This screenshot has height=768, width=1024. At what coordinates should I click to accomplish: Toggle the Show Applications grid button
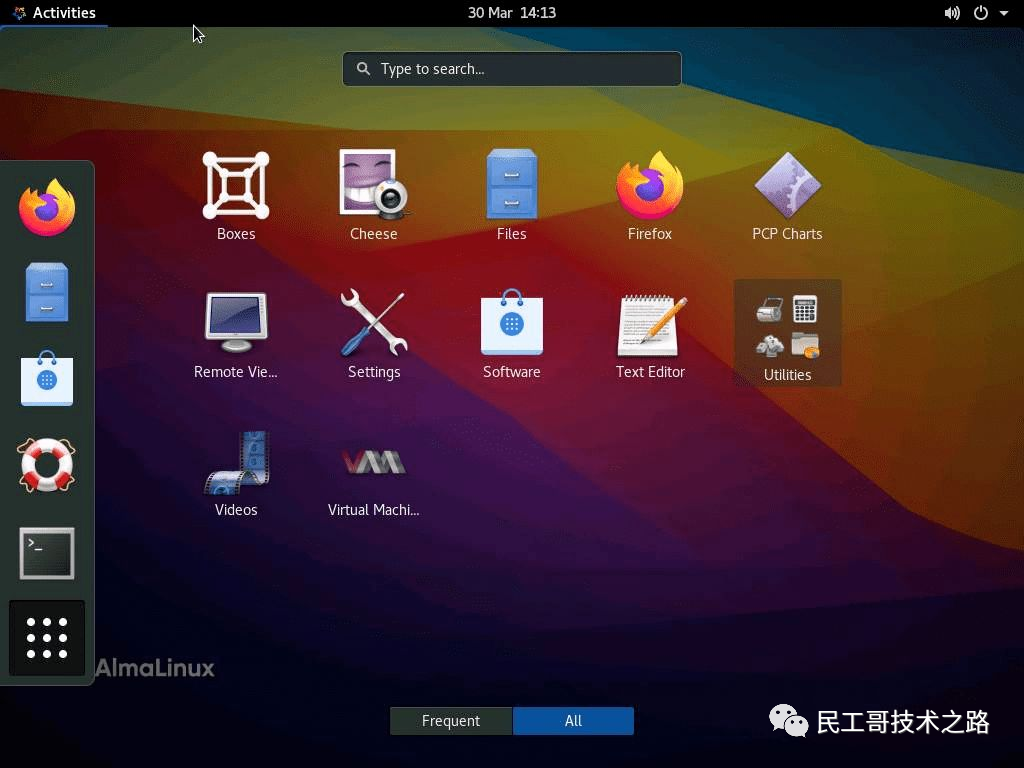pos(47,638)
